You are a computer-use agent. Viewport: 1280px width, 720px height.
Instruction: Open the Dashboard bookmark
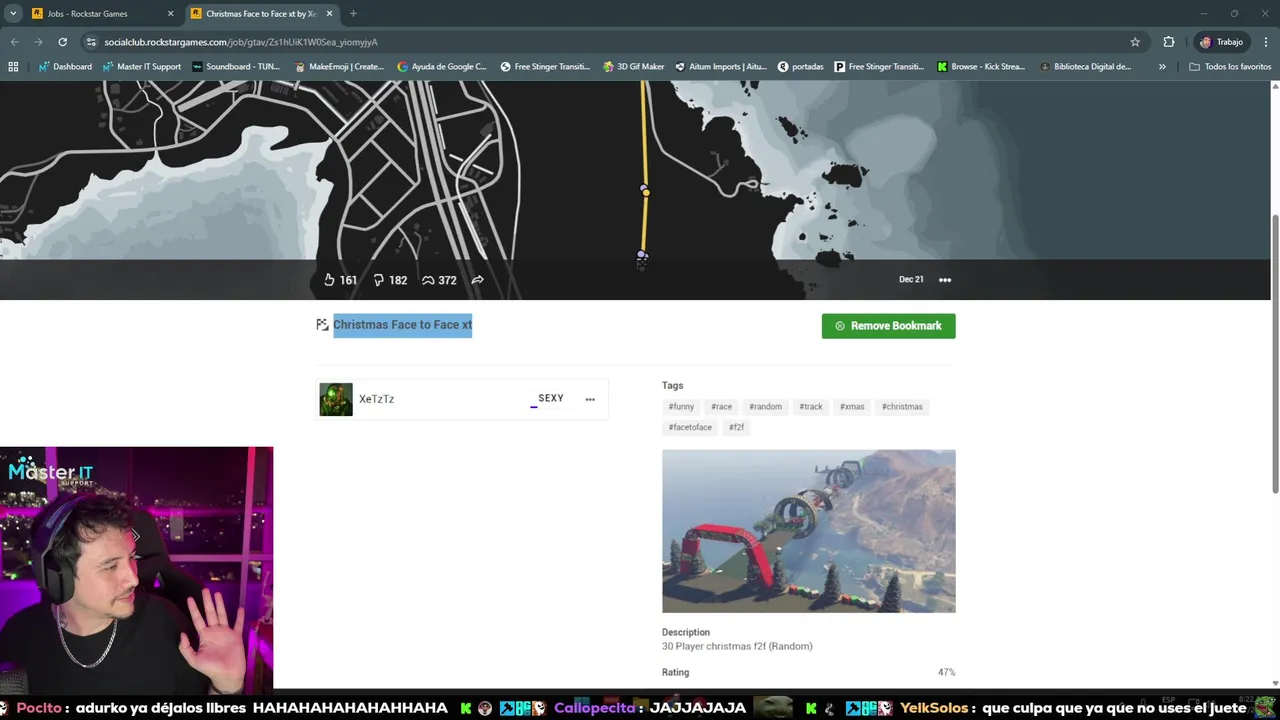coord(65,67)
